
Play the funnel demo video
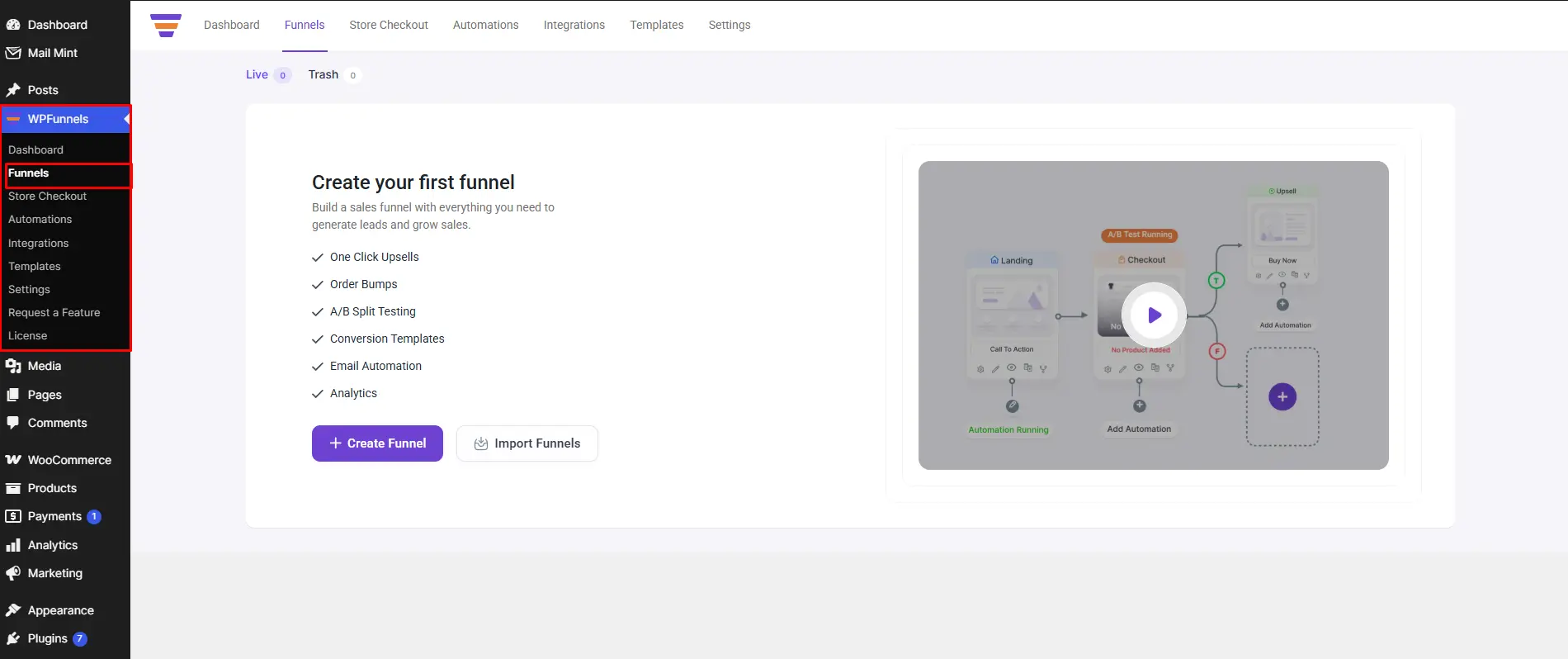click(1154, 315)
